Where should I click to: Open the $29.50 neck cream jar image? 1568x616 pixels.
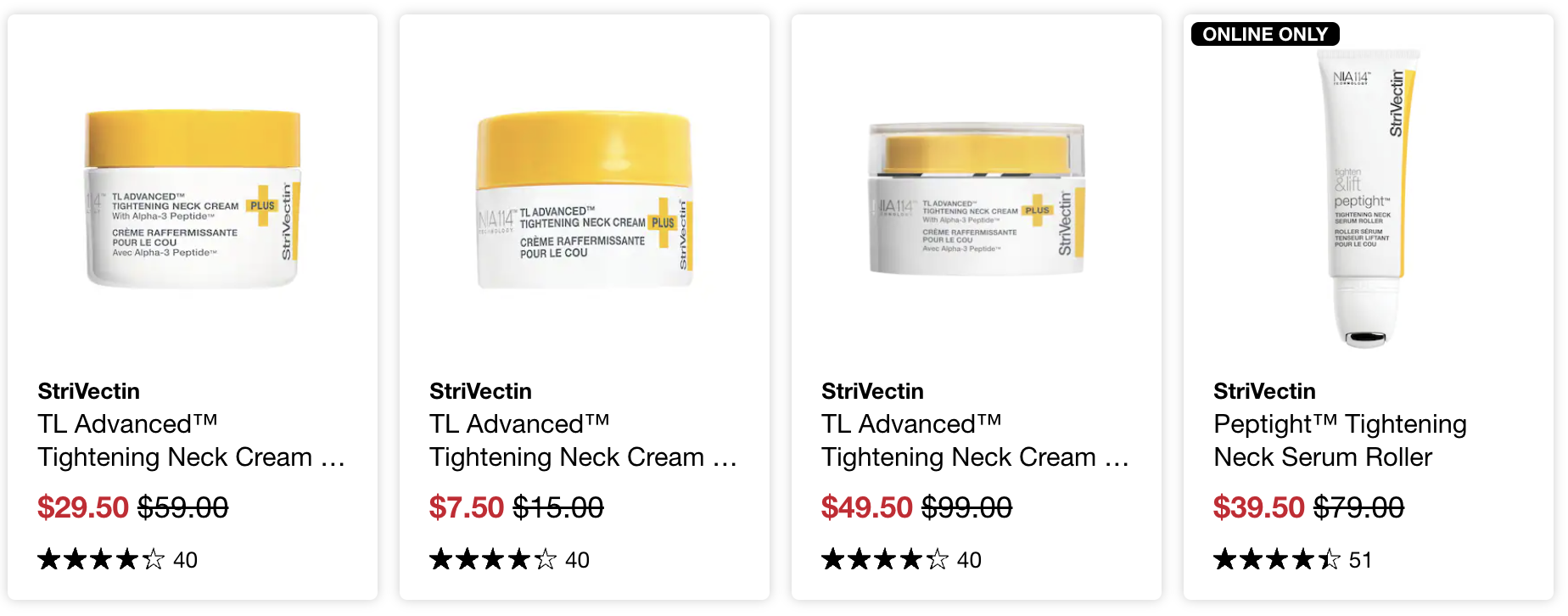coord(193,199)
